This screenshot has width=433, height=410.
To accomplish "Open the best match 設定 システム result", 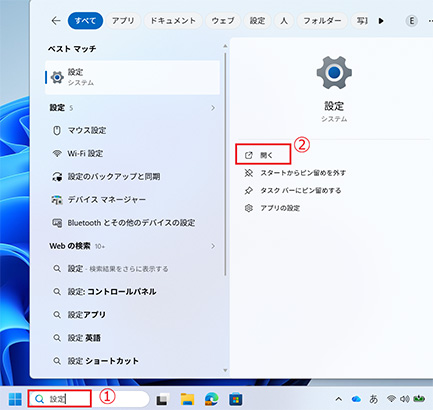I will (x=133, y=77).
